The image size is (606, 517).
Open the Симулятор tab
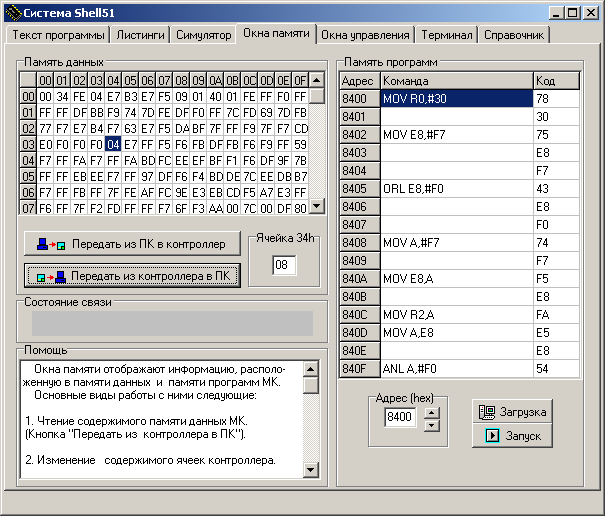(x=204, y=35)
